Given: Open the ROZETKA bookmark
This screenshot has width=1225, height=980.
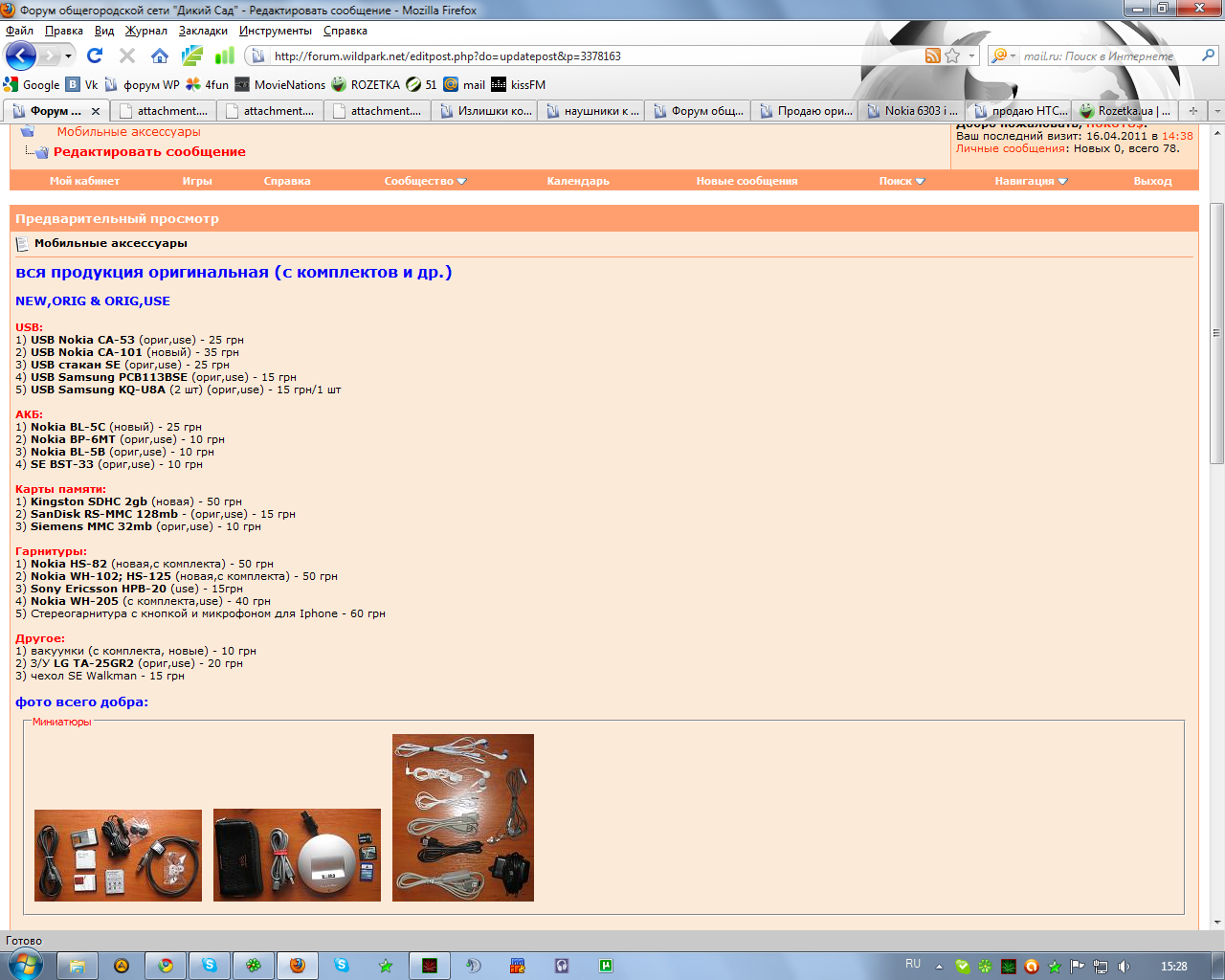Looking at the screenshot, I should coord(366,84).
